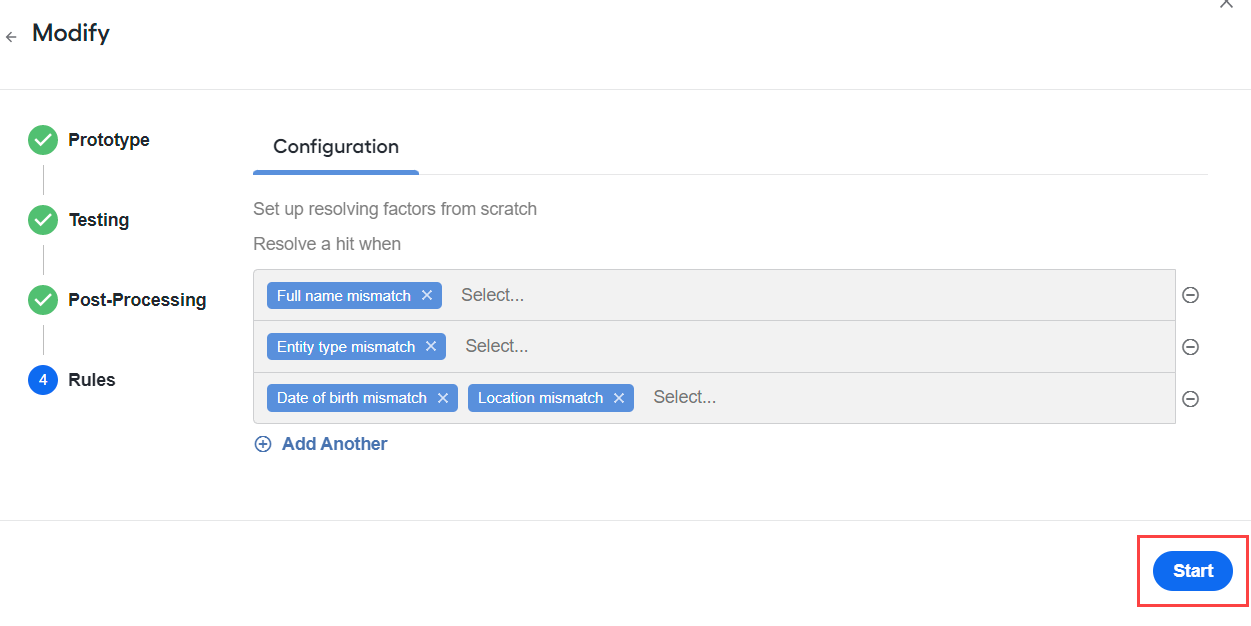
Task: Click the Add Another link
Action: (x=334, y=444)
